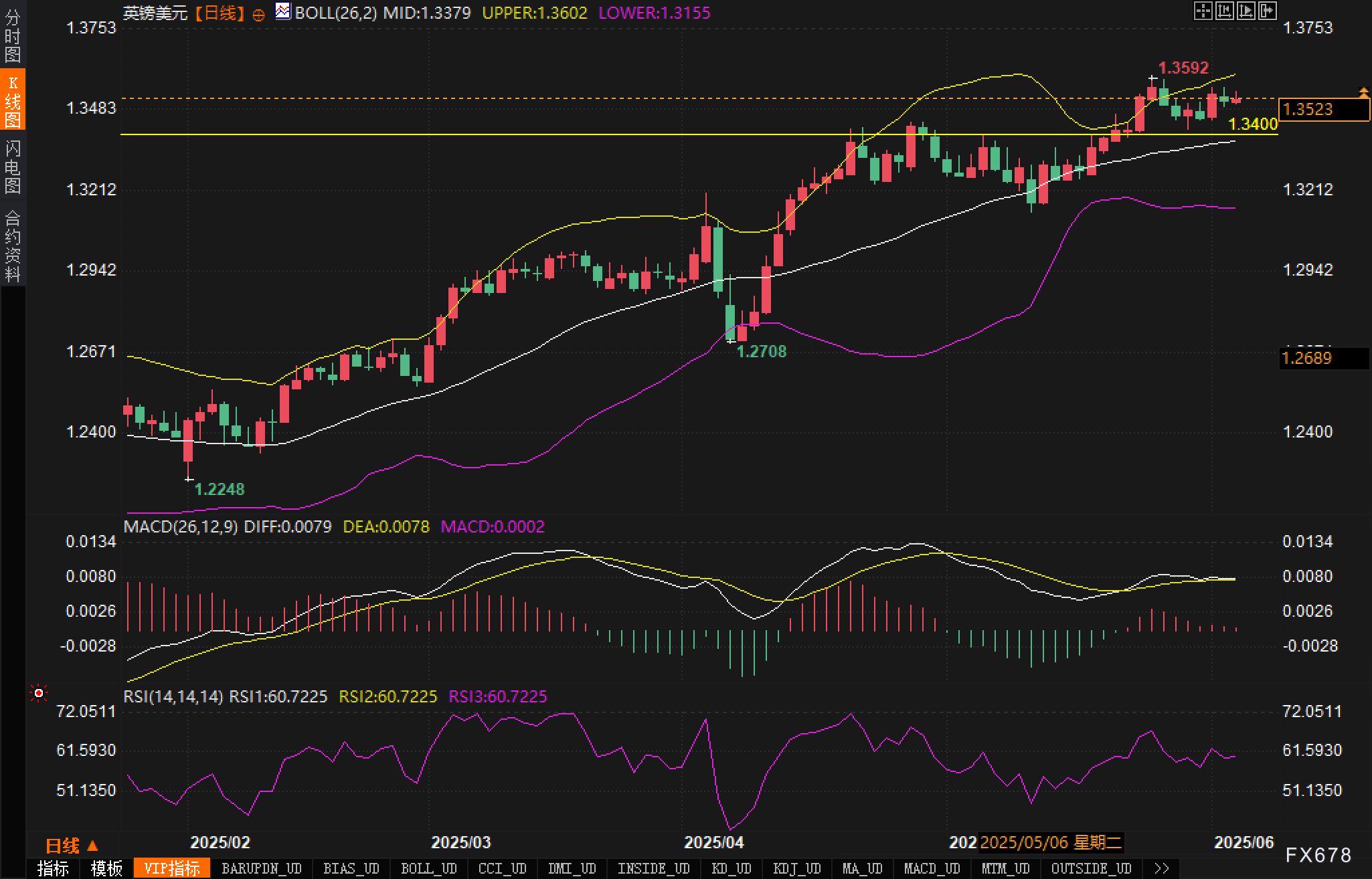Open the 指标 tab
The width and height of the screenshot is (1372, 879).
click(x=54, y=868)
